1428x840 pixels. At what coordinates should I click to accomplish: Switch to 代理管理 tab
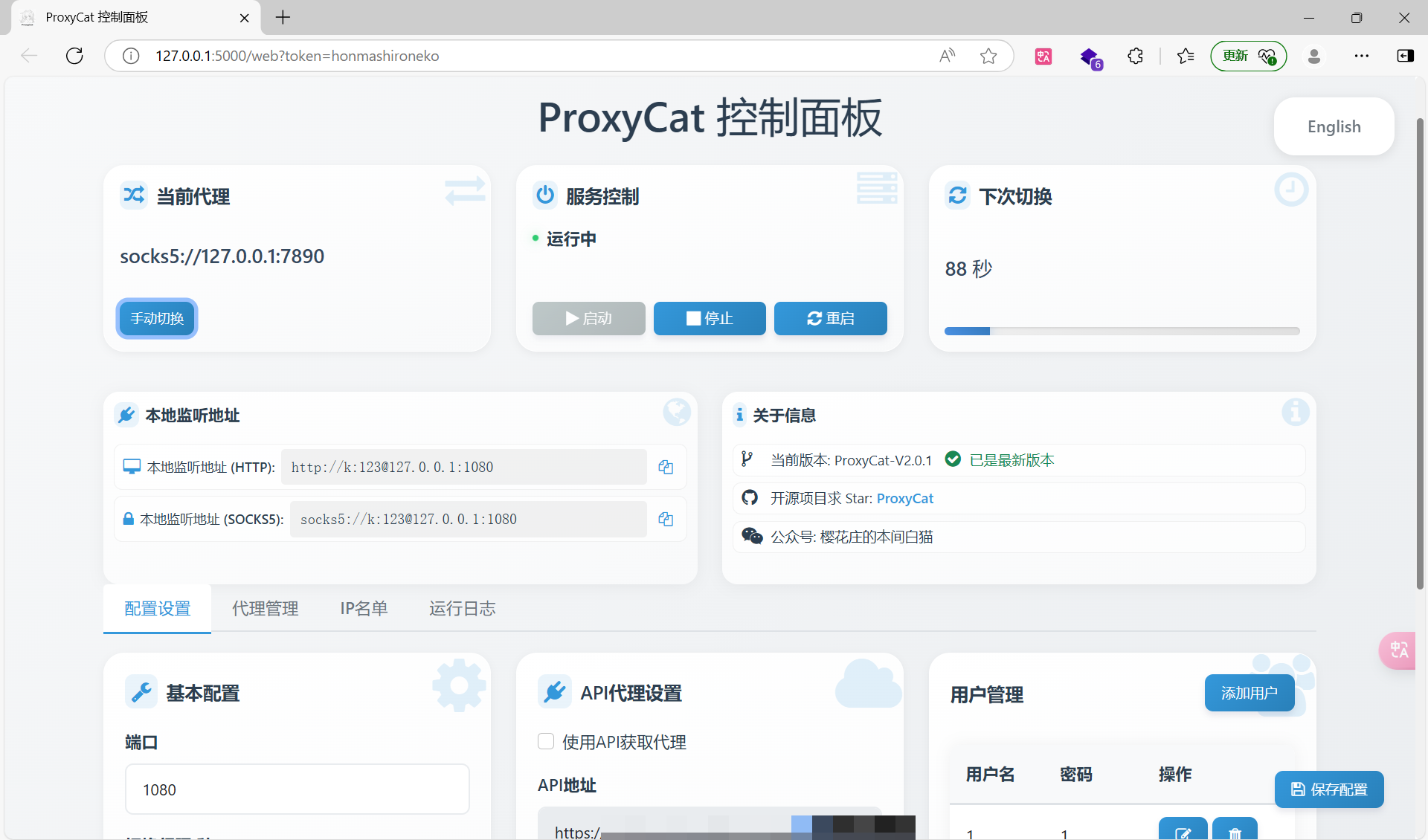click(265, 609)
